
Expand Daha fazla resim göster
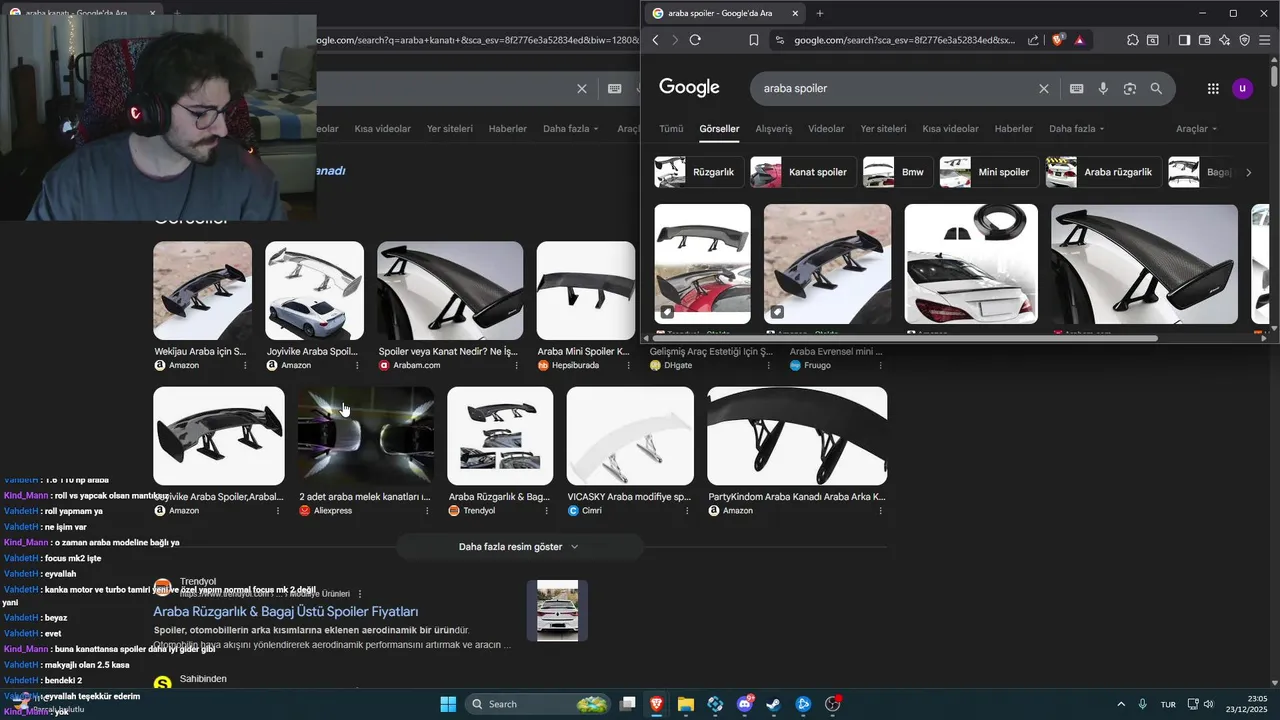pyautogui.click(x=519, y=547)
